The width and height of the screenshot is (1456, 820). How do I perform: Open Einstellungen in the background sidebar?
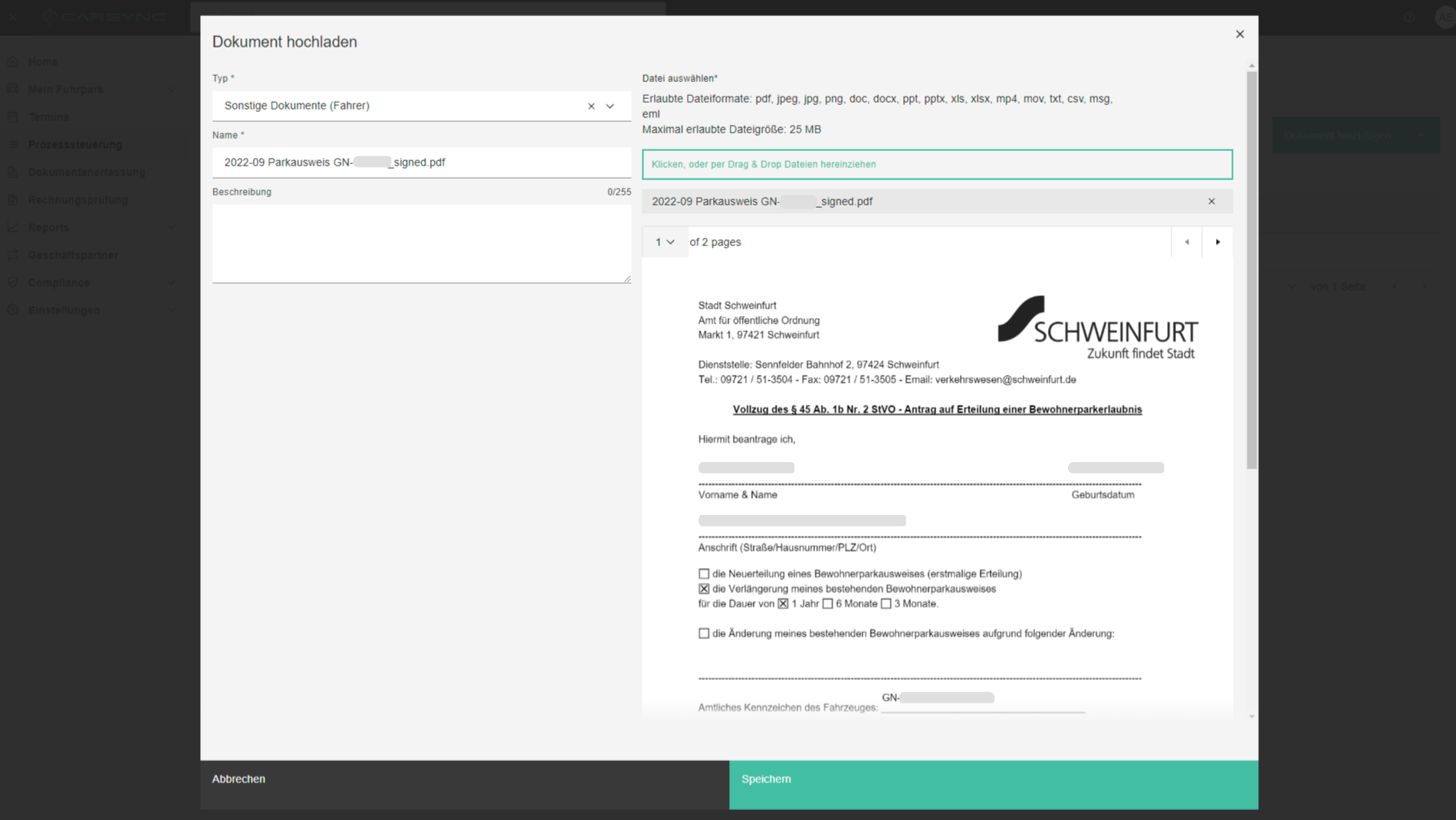click(x=64, y=310)
